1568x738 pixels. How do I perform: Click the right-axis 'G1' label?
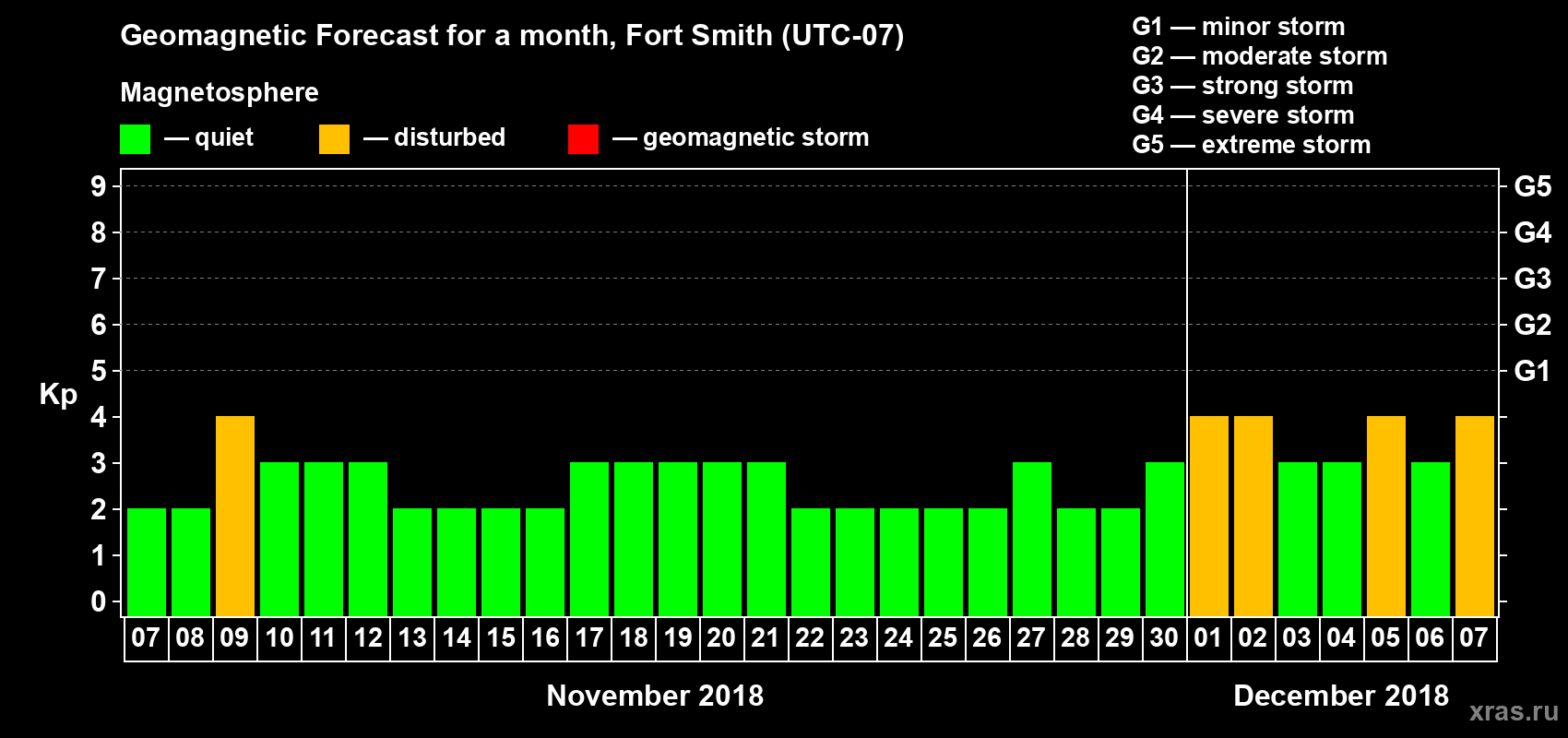[1533, 371]
